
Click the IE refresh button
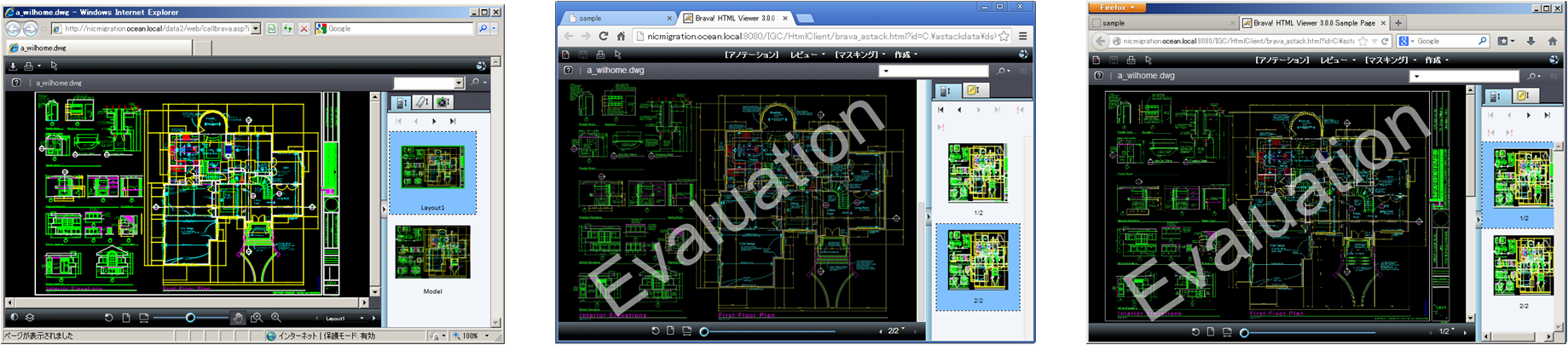point(288,29)
